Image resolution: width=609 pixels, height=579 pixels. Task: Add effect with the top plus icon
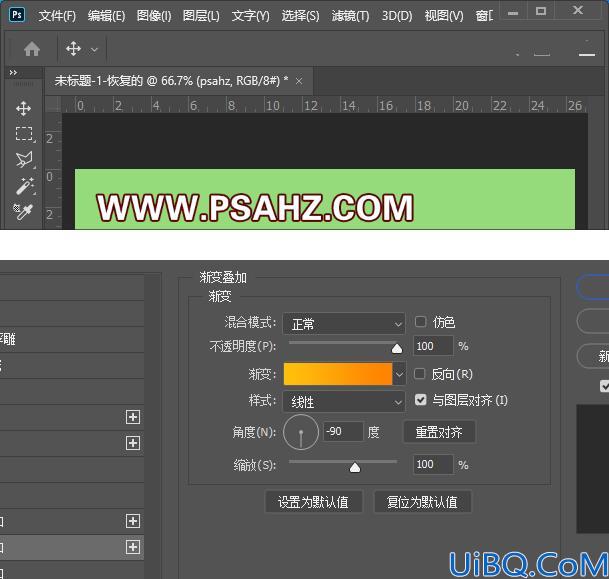tap(133, 417)
